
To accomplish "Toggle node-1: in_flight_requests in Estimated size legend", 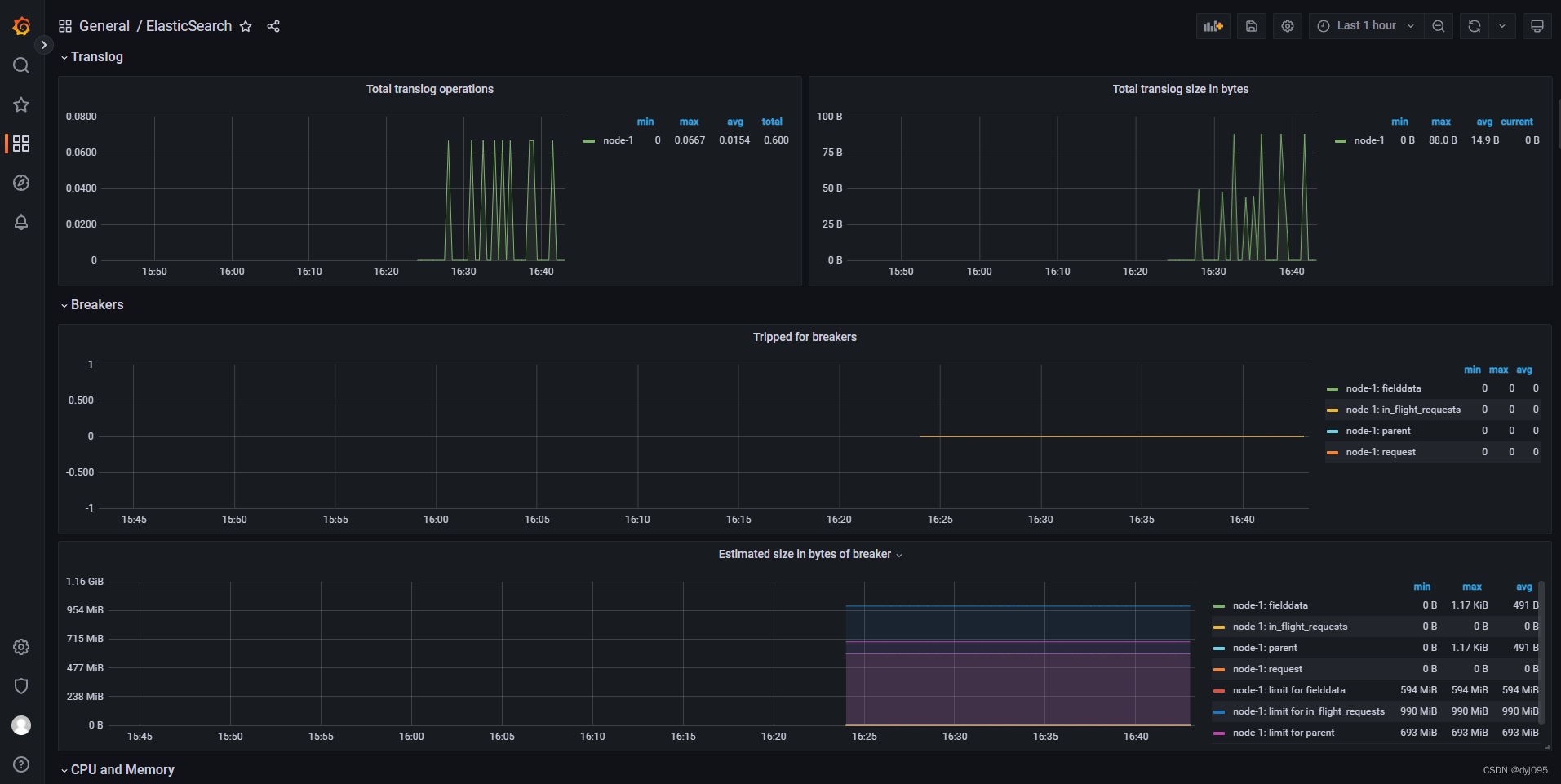I will 1290,627.
